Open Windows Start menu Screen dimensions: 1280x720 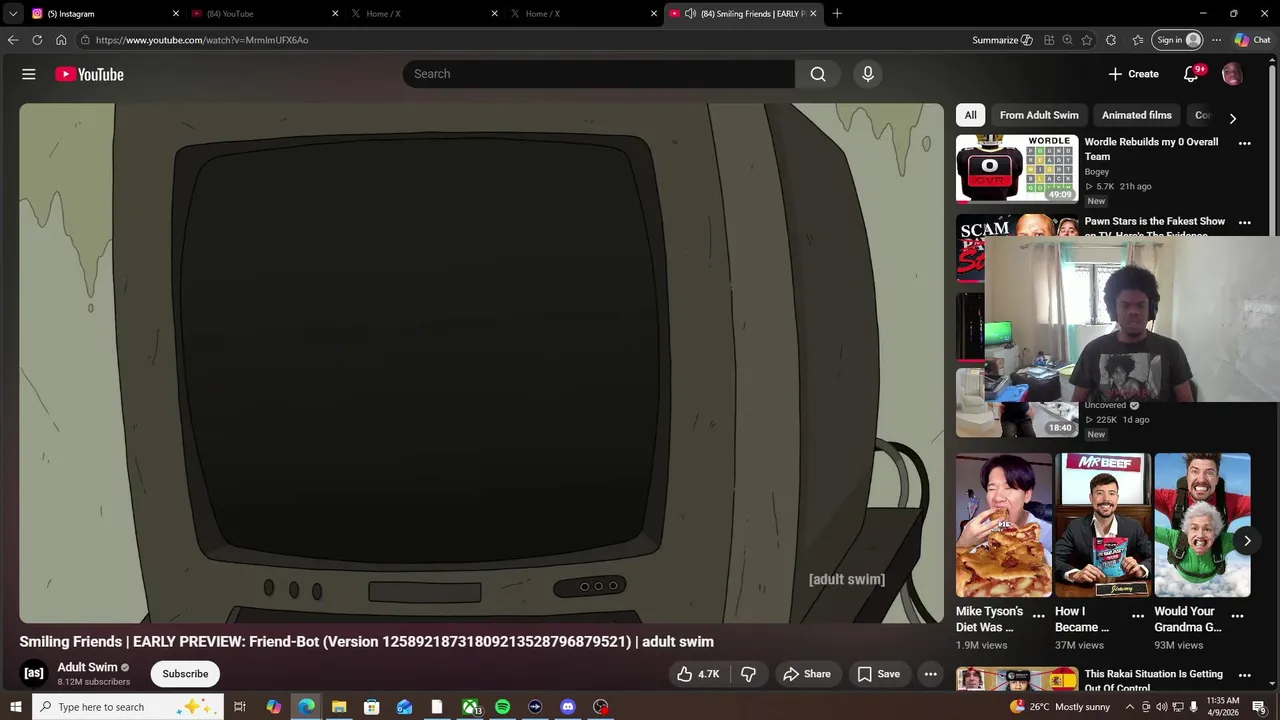[15, 707]
